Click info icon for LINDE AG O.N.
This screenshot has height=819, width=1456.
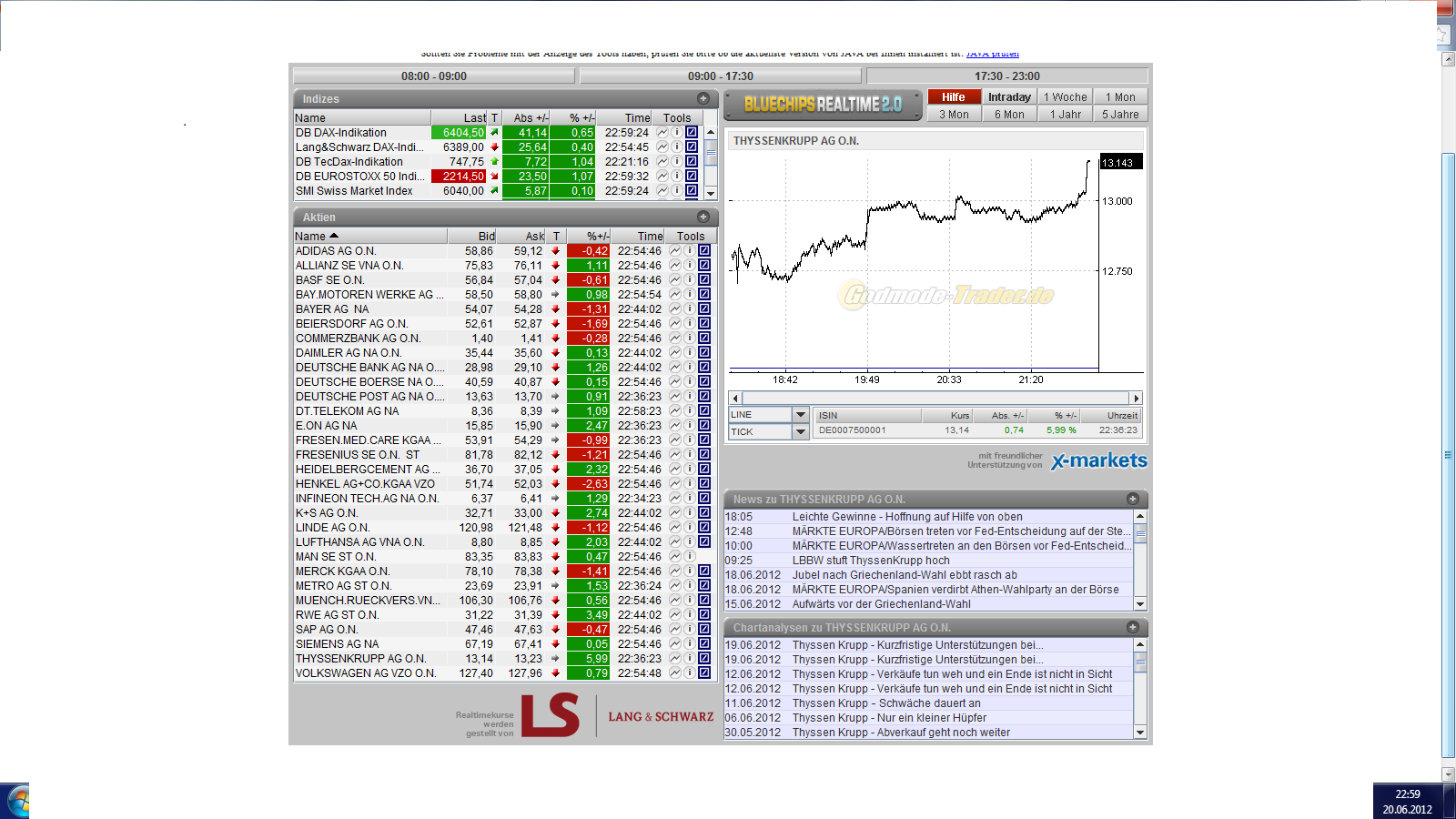click(x=690, y=528)
